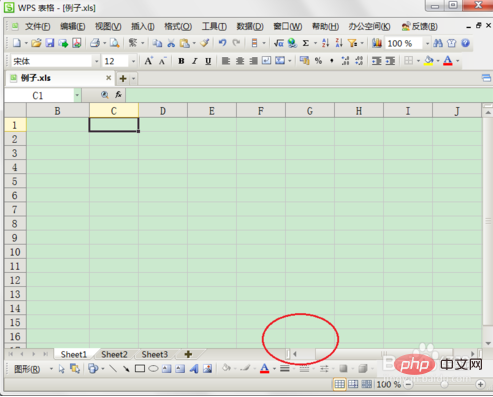Click the insert function fx icon
493x397 pixels.
(x=118, y=95)
